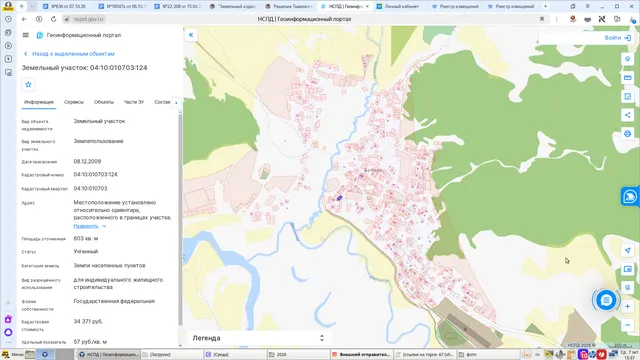Open the round chat support button
Screen dimensions: 640x360
[x=606, y=300]
